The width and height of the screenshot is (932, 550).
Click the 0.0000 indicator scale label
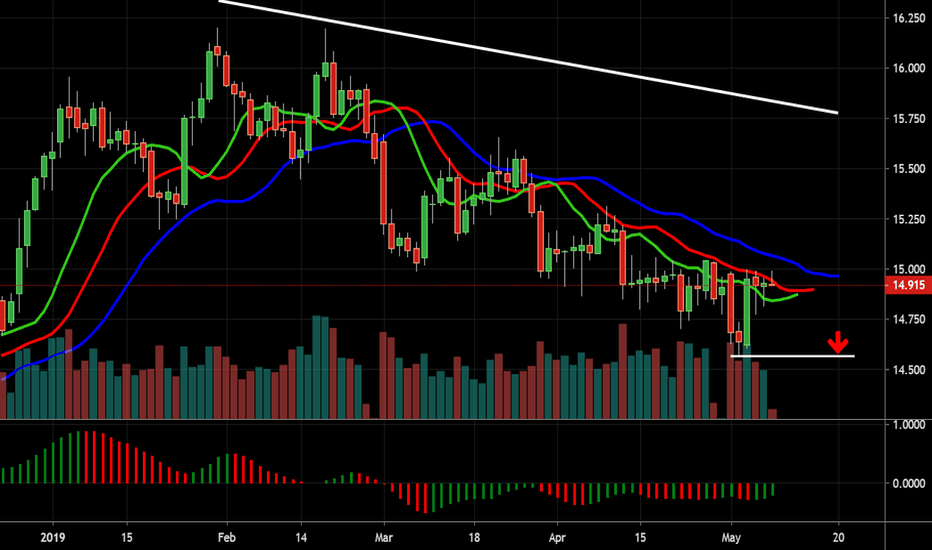click(909, 483)
